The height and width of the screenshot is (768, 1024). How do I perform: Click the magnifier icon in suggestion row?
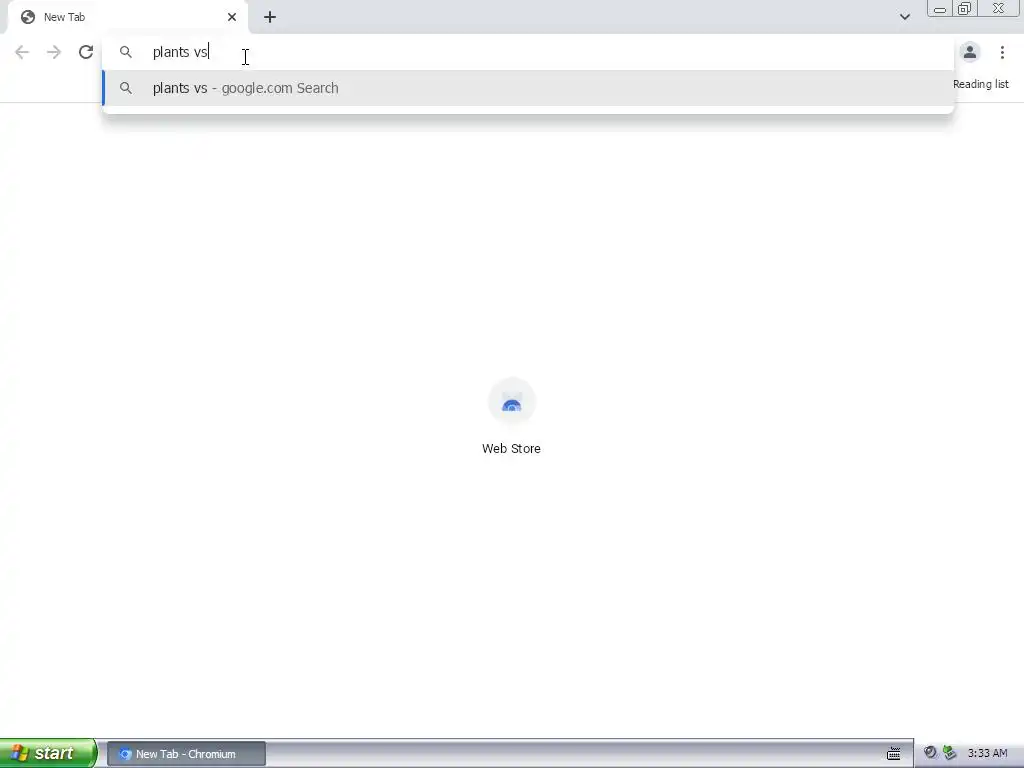pos(125,88)
